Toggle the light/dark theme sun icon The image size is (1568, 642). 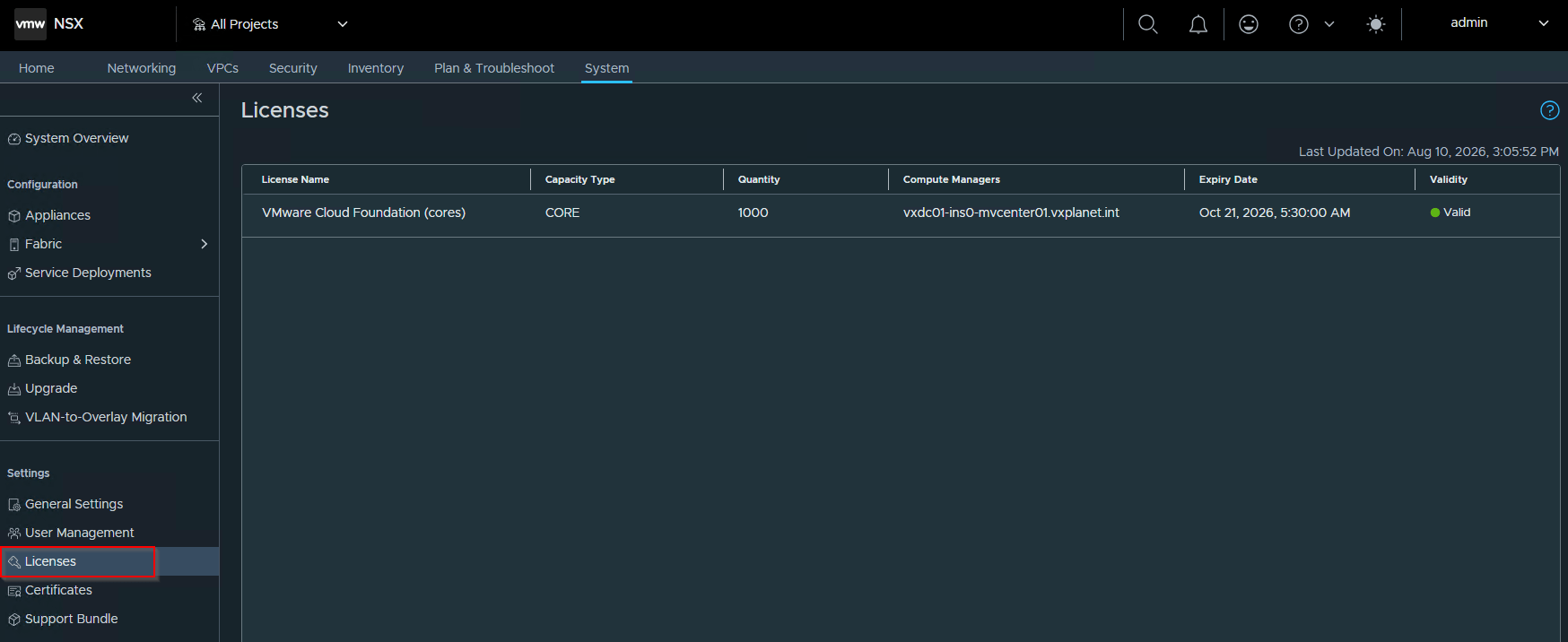coord(1376,24)
